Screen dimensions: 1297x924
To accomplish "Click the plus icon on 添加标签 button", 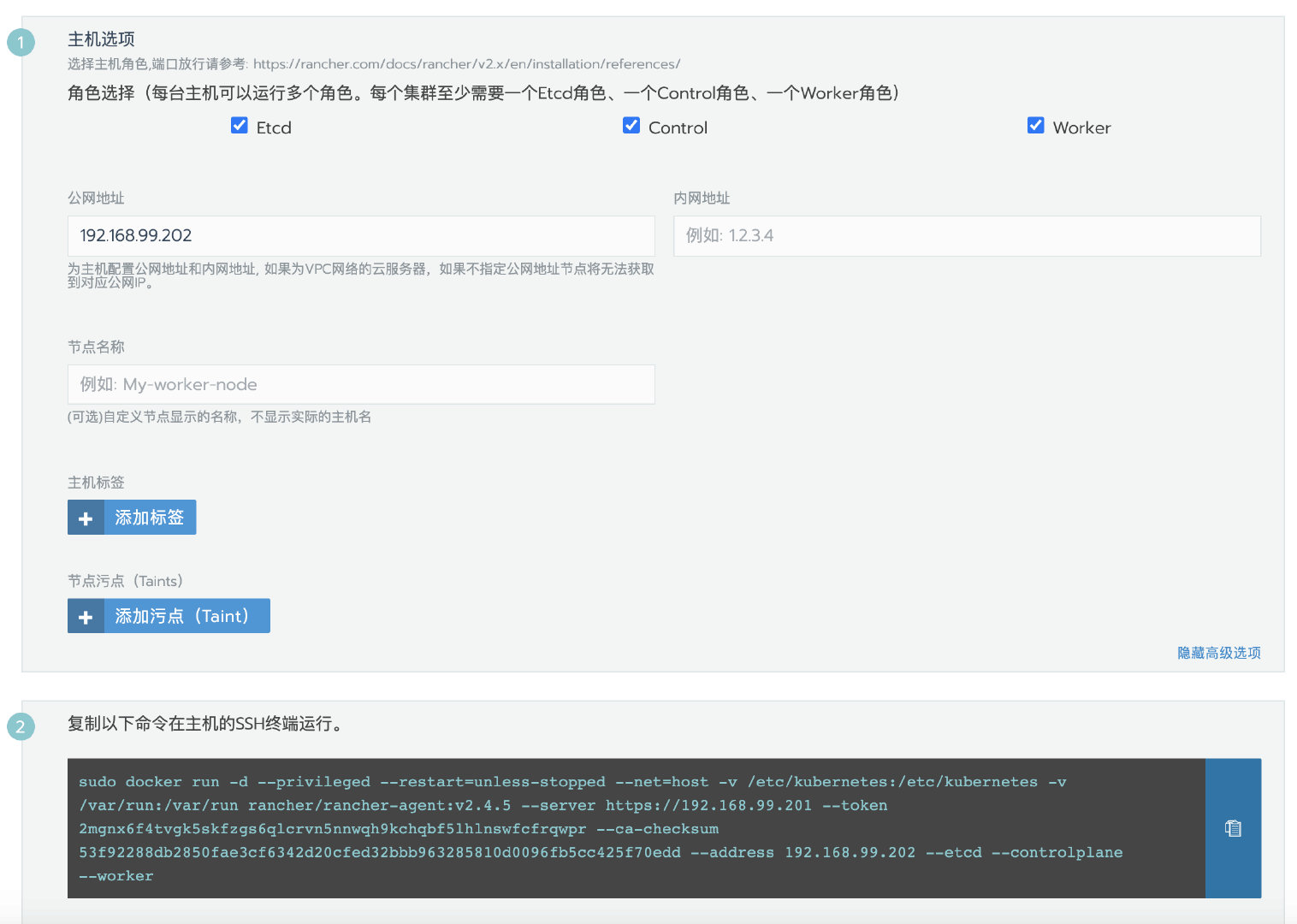I will tap(86, 518).
